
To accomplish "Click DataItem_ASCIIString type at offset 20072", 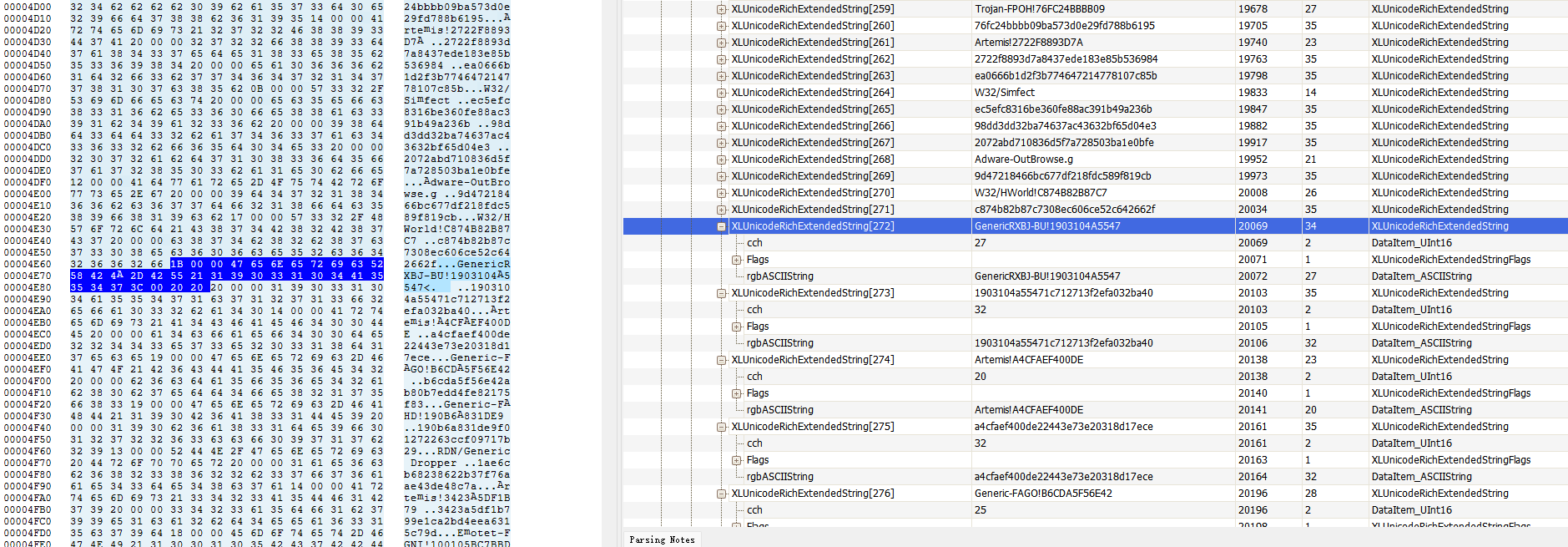I will (x=1420, y=276).
